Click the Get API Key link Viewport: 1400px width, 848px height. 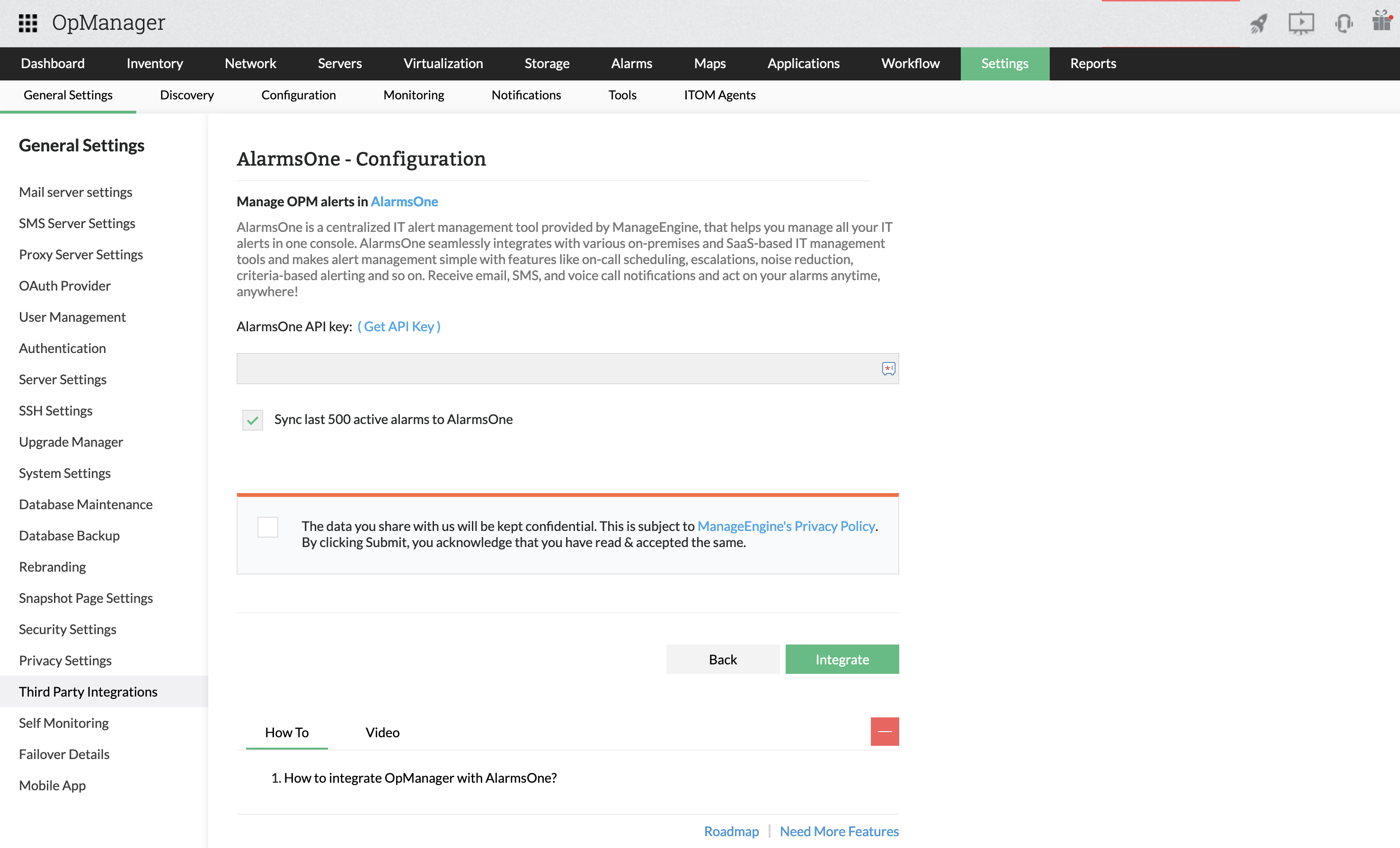tap(400, 326)
